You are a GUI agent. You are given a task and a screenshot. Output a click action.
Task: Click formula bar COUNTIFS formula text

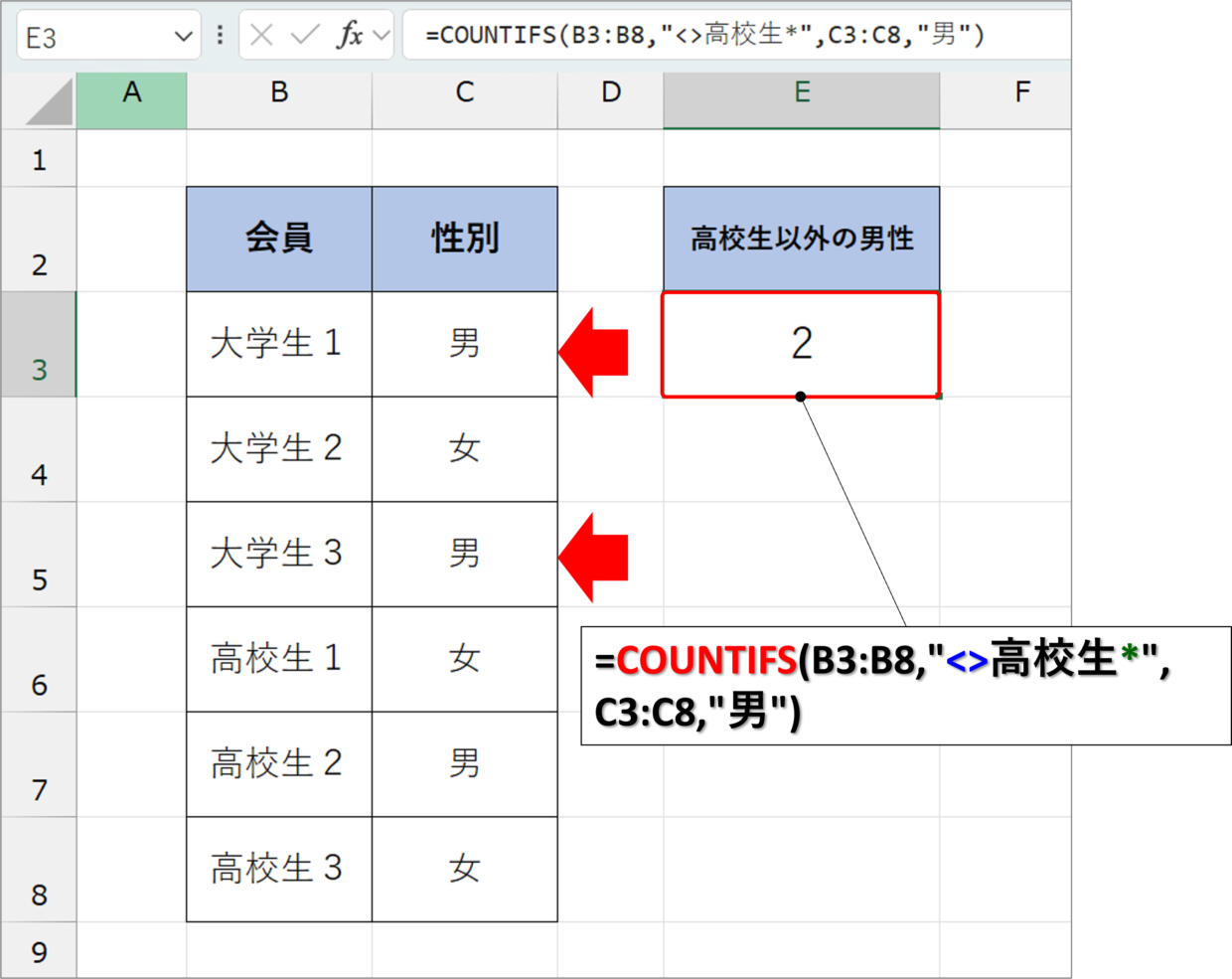pos(704,36)
